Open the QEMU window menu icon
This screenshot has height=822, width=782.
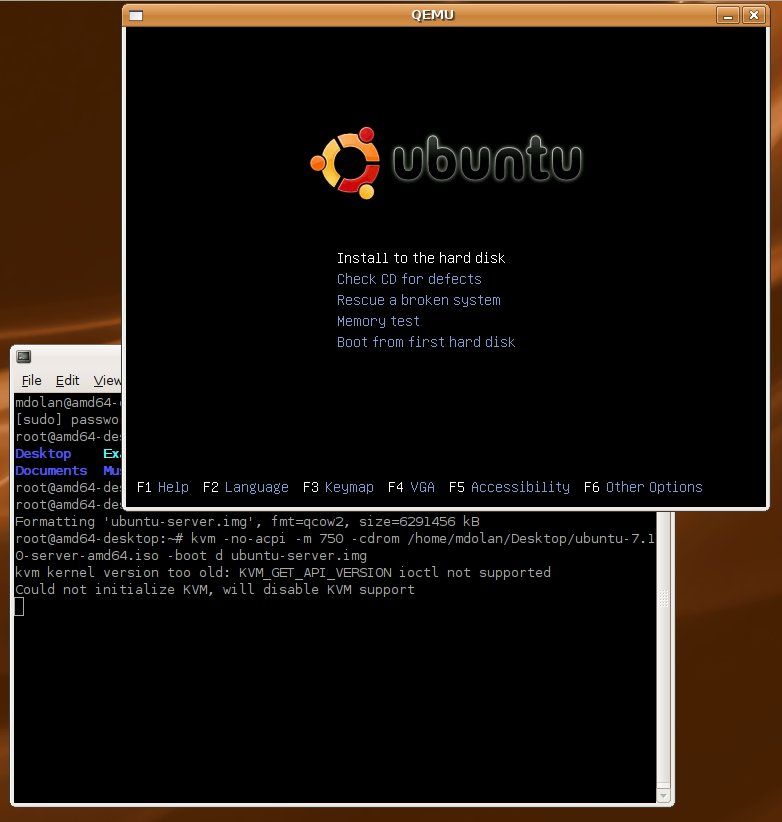[x=136, y=16]
